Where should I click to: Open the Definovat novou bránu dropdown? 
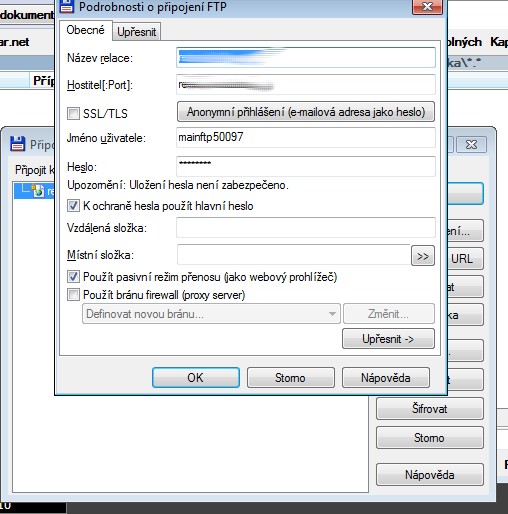point(211,314)
